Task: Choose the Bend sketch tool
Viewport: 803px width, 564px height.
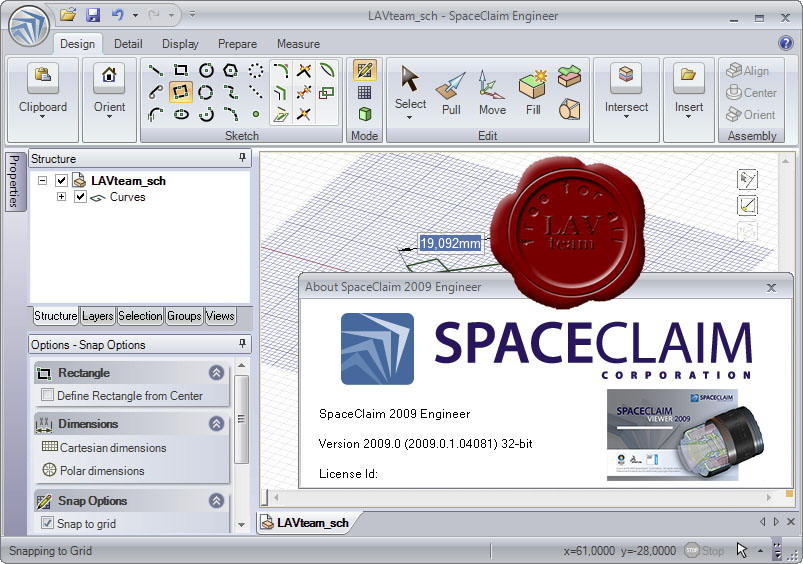Action: [x=327, y=70]
